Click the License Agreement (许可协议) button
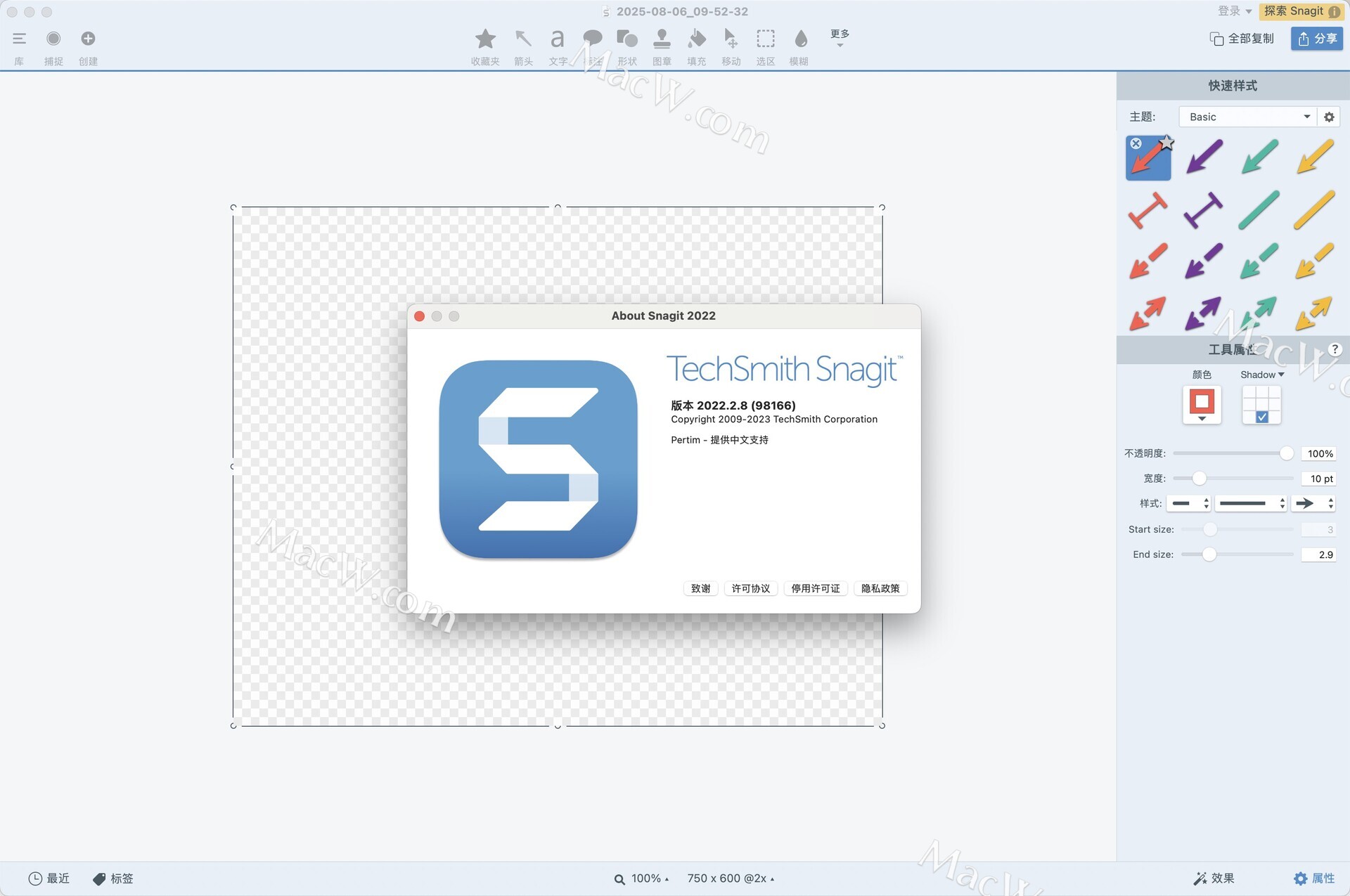Screen dimensions: 1350x896 click(x=750, y=588)
